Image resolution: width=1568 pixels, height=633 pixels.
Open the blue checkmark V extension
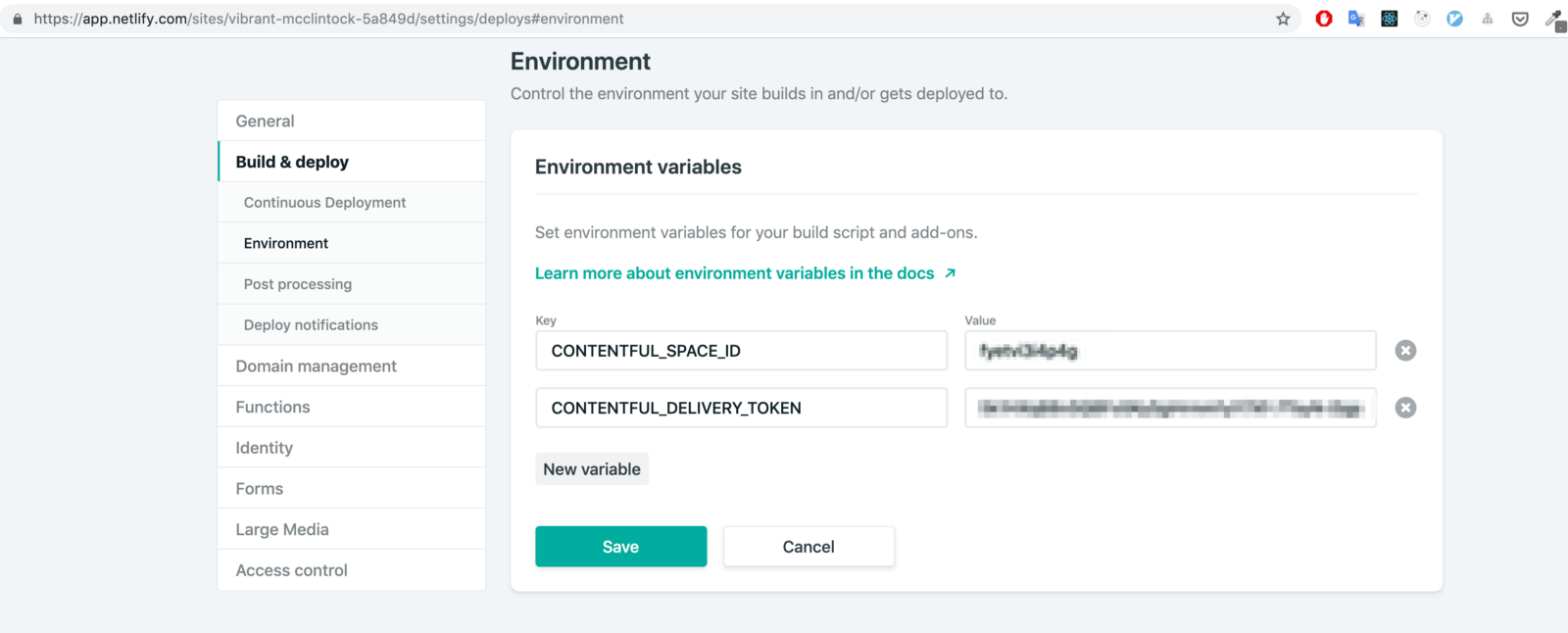pos(1455,19)
